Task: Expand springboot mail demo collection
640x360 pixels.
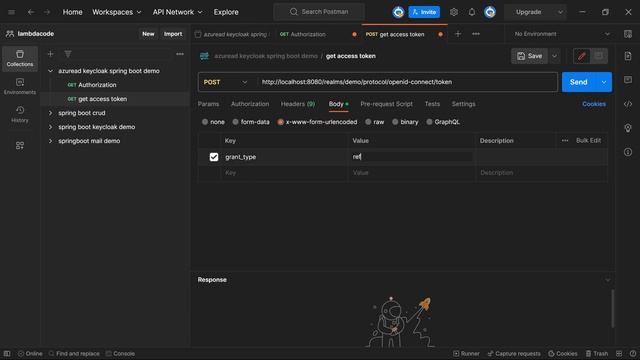Action: click(x=50, y=141)
